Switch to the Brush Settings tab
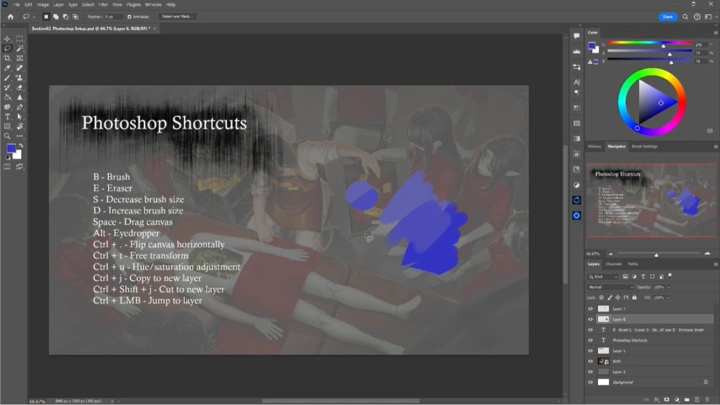The image size is (720, 405). click(x=645, y=146)
